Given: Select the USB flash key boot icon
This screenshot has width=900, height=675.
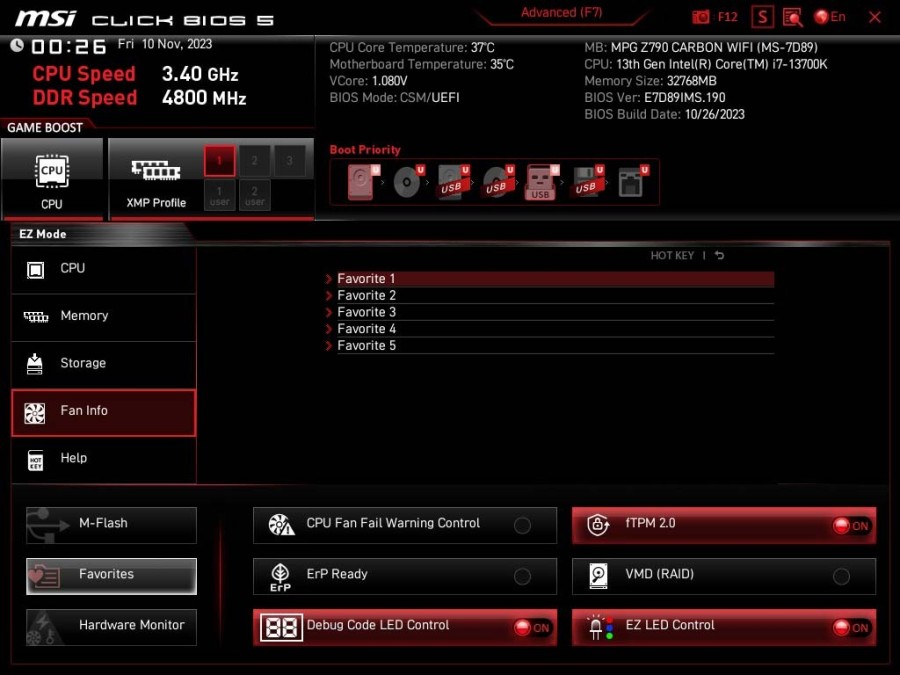Looking at the screenshot, I should (x=541, y=182).
